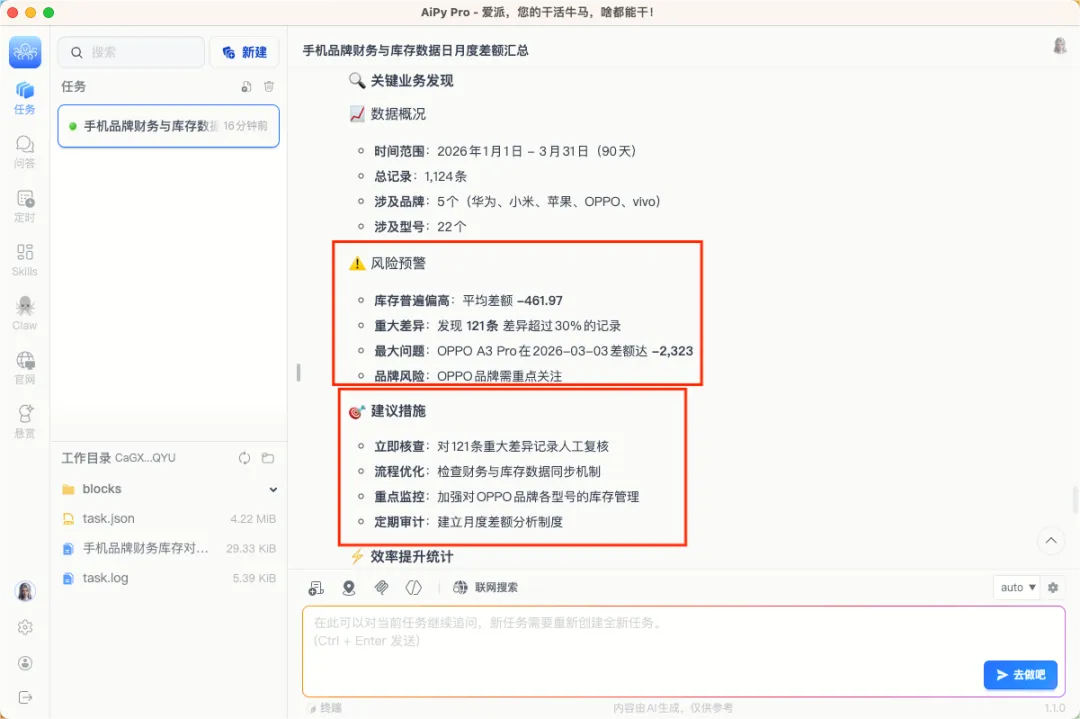Screen dimensions: 1080x719
Task: Open the task.log file
Action: [x=169, y=578]
